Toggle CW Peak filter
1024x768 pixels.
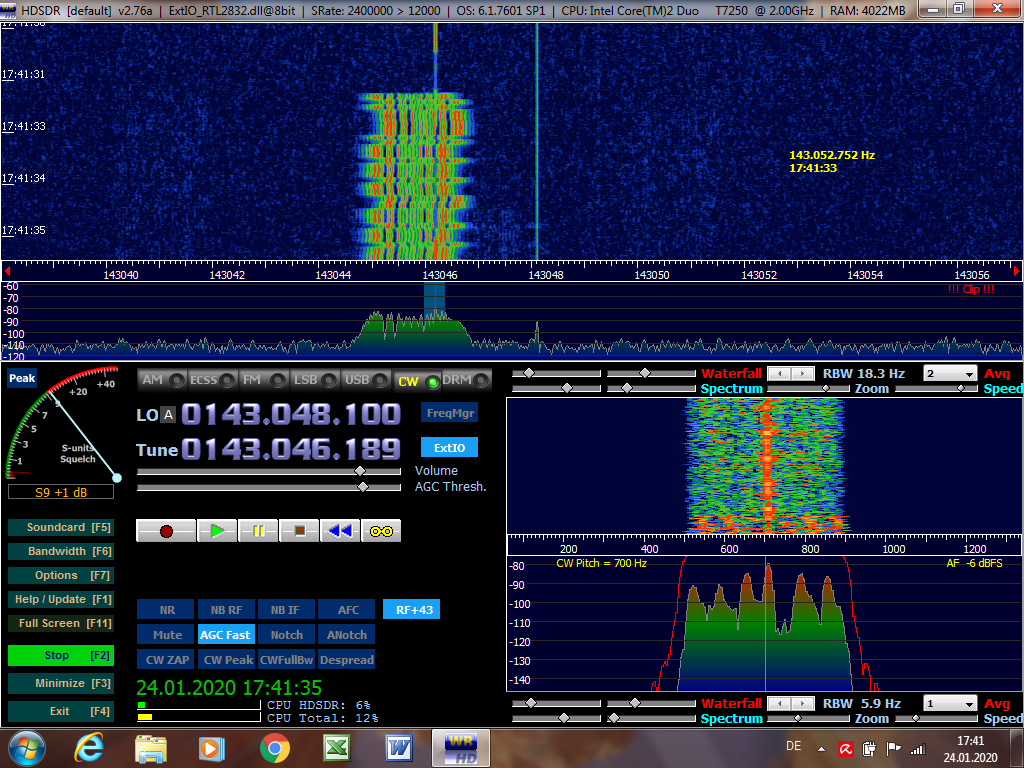tap(226, 660)
